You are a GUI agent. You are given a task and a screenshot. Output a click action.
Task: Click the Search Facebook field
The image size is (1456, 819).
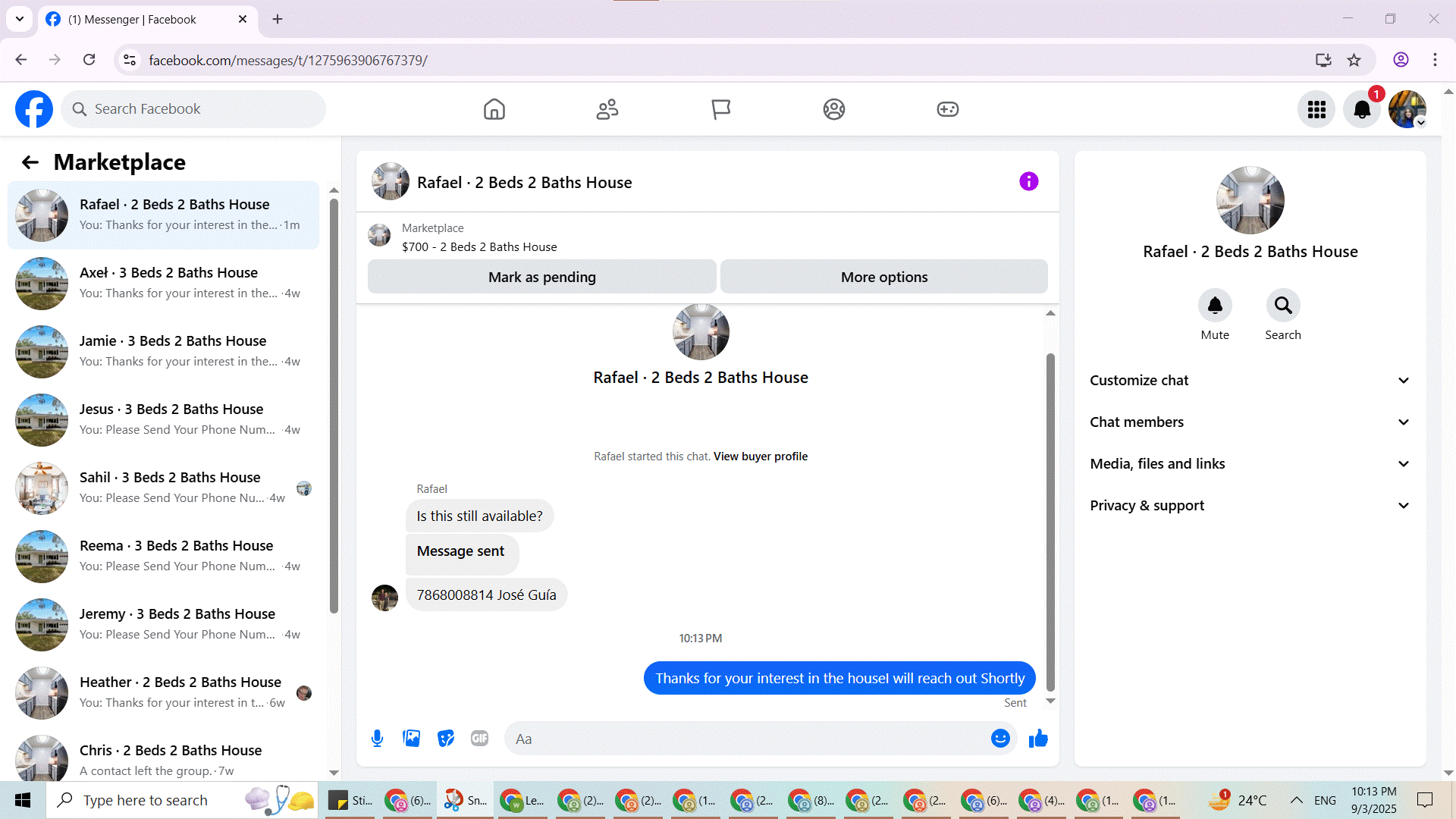tap(193, 109)
